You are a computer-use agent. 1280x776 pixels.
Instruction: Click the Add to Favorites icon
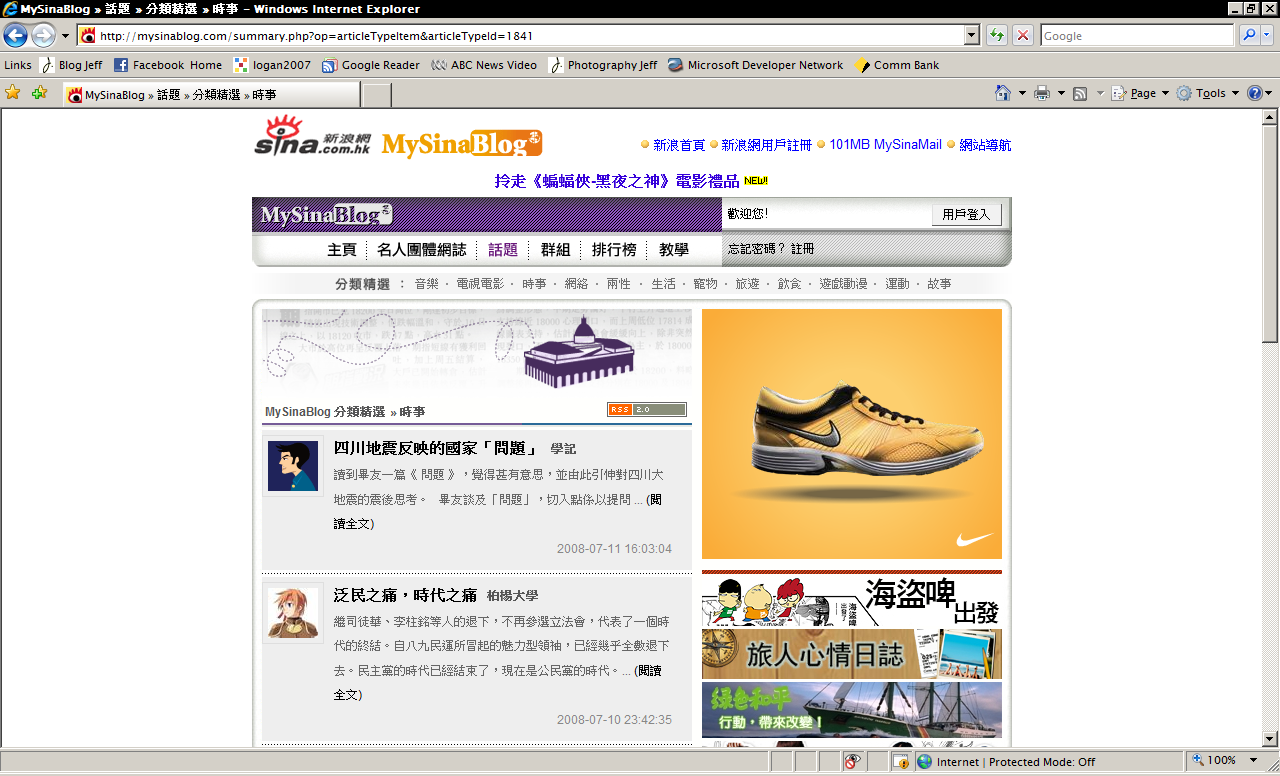[39, 93]
